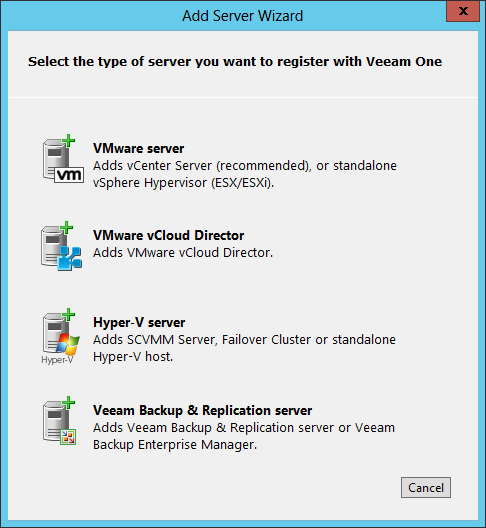The width and height of the screenshot is (486, 528).
Task: Choose the Hyper-V server heading
Action: point(139,322)
